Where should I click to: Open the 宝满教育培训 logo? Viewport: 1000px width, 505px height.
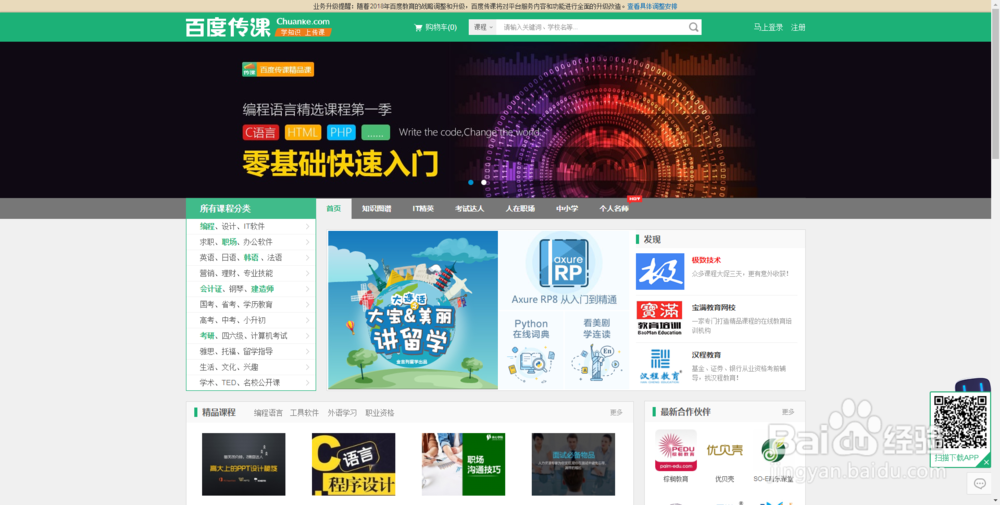pyautogui.click(x=659, y=318)
